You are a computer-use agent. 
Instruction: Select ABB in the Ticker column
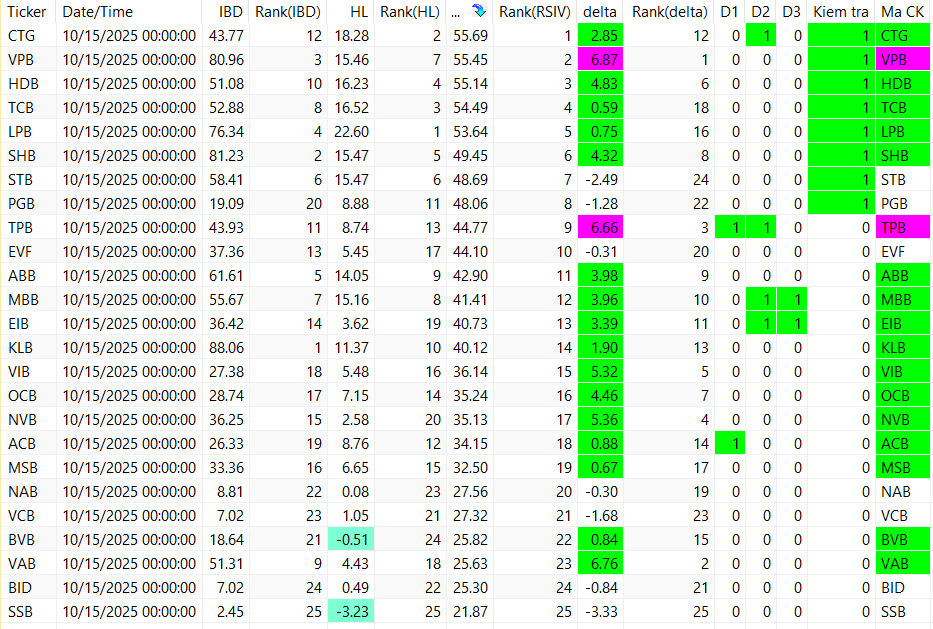click(x=22, y=276)
